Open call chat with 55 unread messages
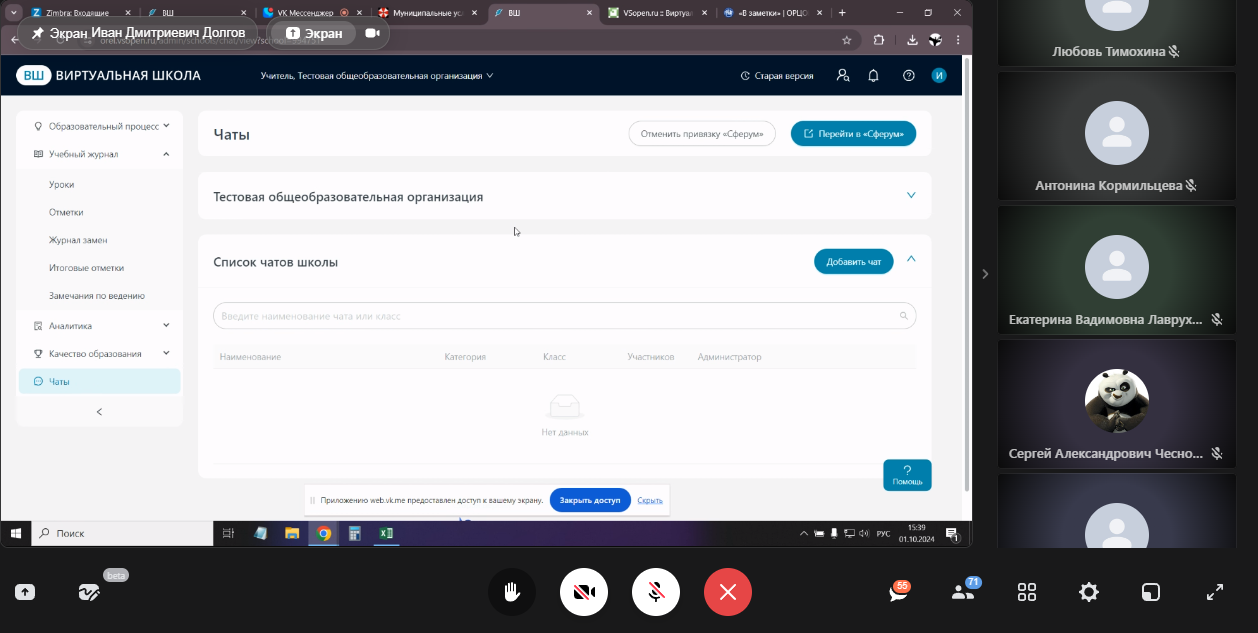The image size is (1258, 633). (x=899, y=592)
